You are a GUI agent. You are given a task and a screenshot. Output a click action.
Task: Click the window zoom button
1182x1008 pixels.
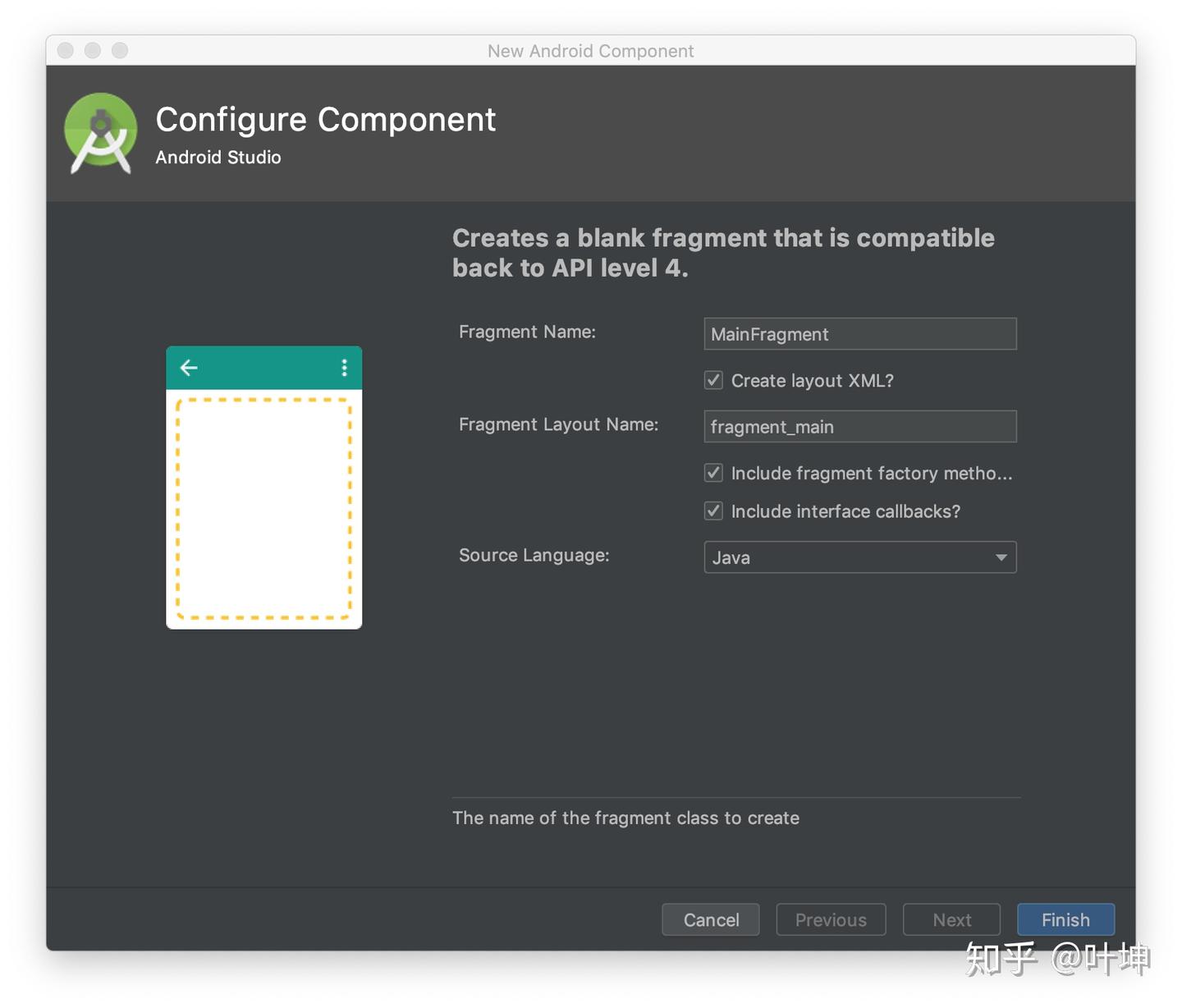click(x=120, y=51)
